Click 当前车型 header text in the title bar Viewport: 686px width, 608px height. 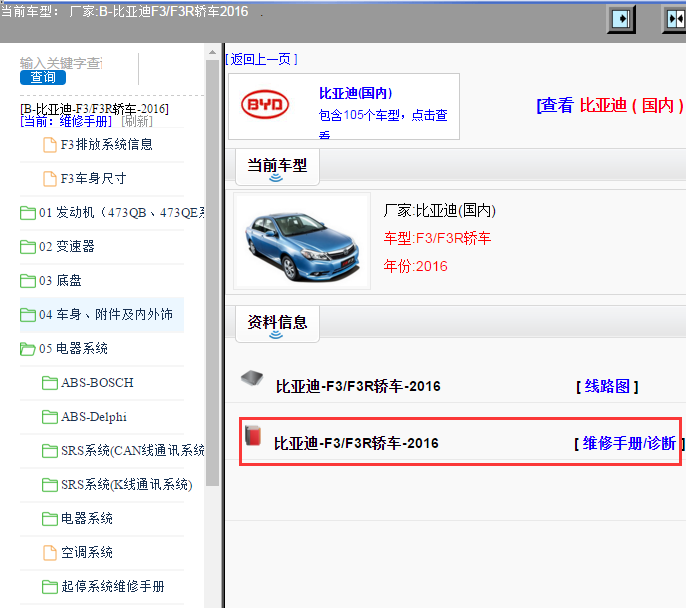point(124,11)
